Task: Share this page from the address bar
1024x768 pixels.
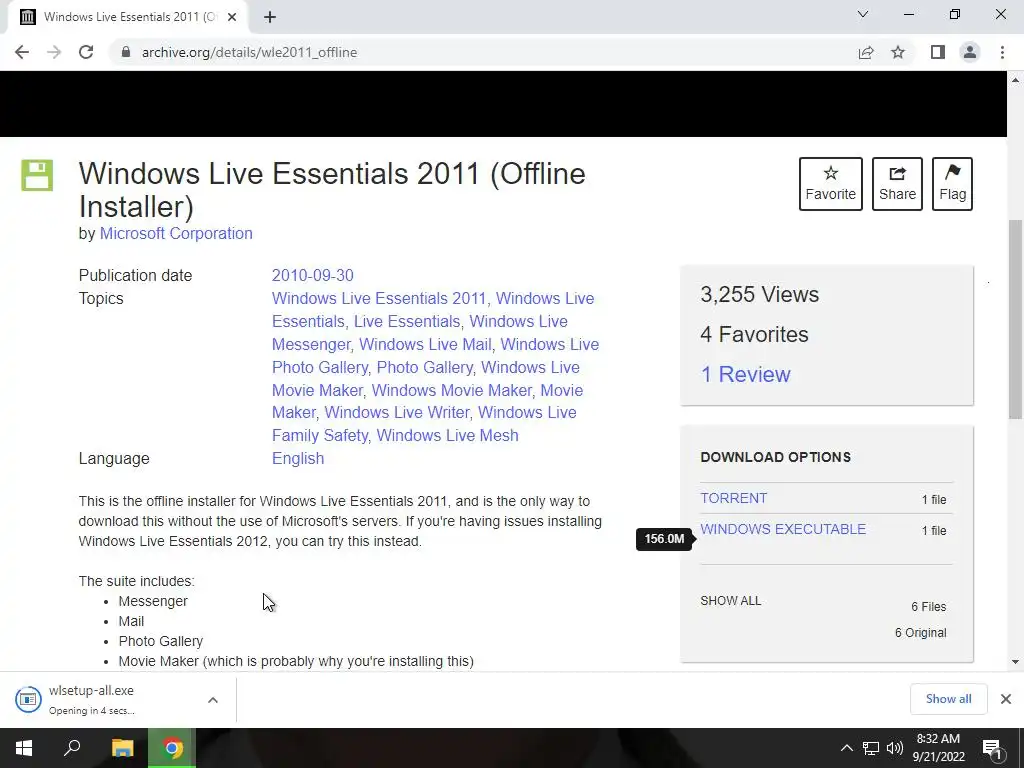Action: (866, 52)
